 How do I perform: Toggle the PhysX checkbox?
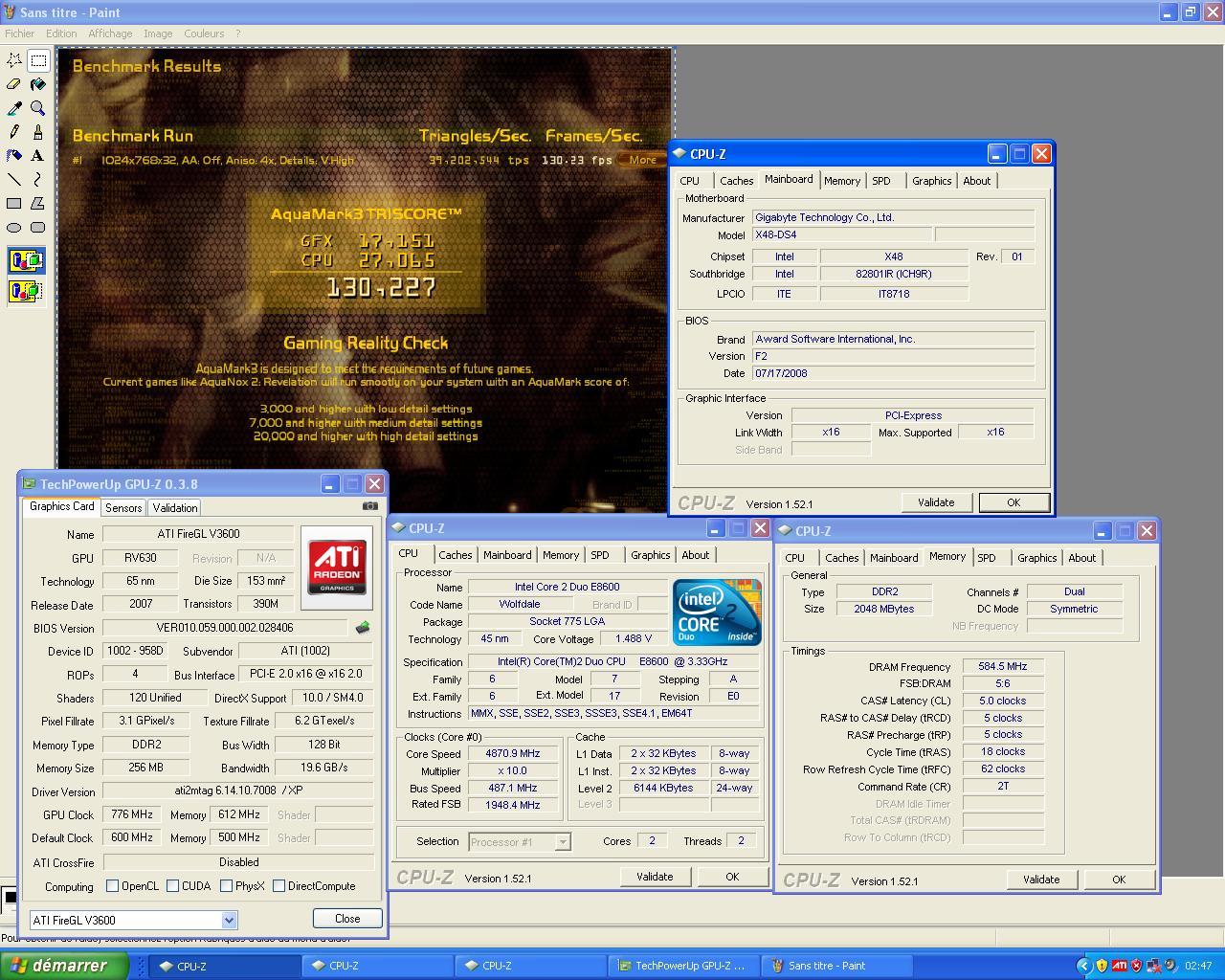[226, 886]
